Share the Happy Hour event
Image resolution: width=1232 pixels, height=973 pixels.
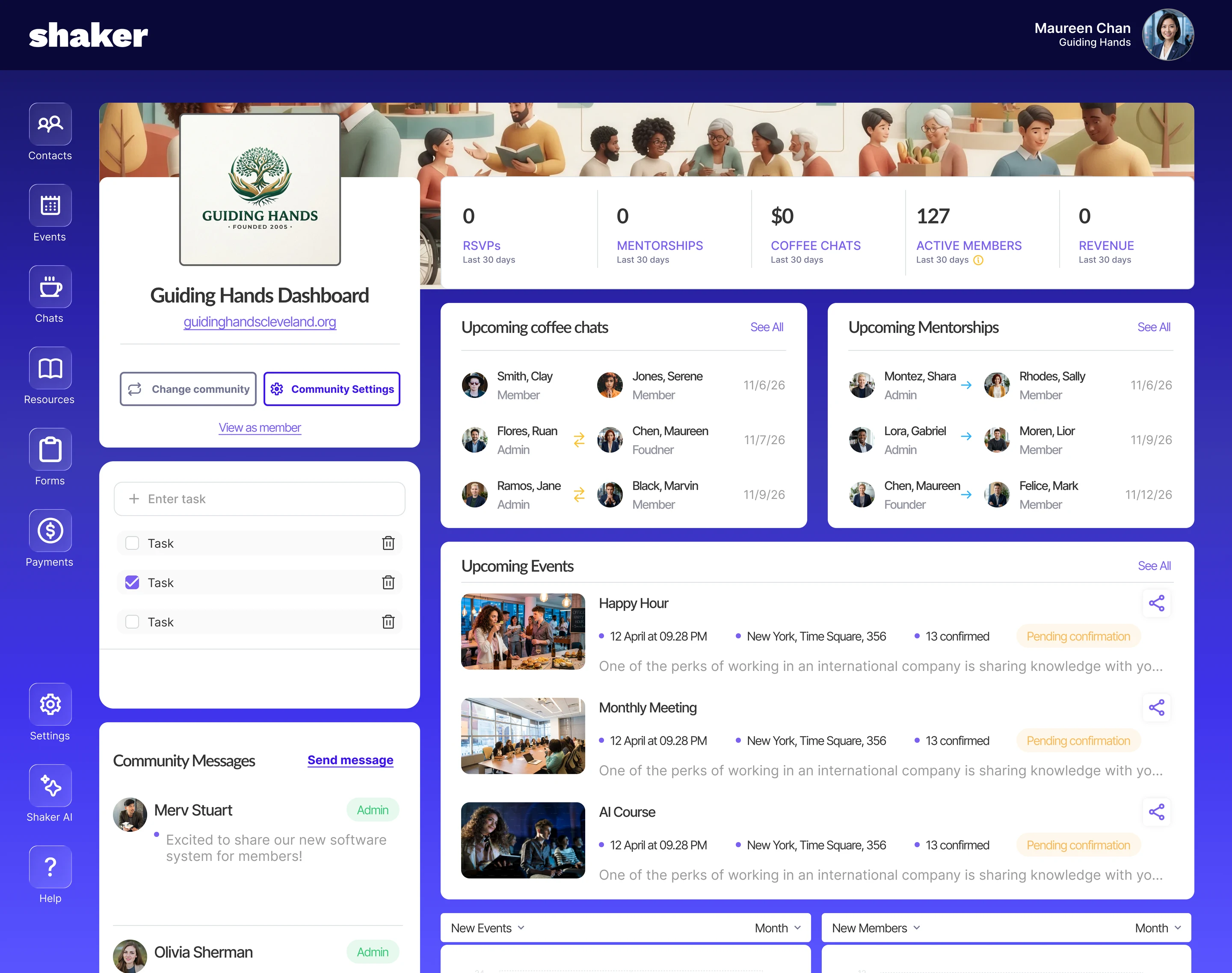pos(1156,603)
